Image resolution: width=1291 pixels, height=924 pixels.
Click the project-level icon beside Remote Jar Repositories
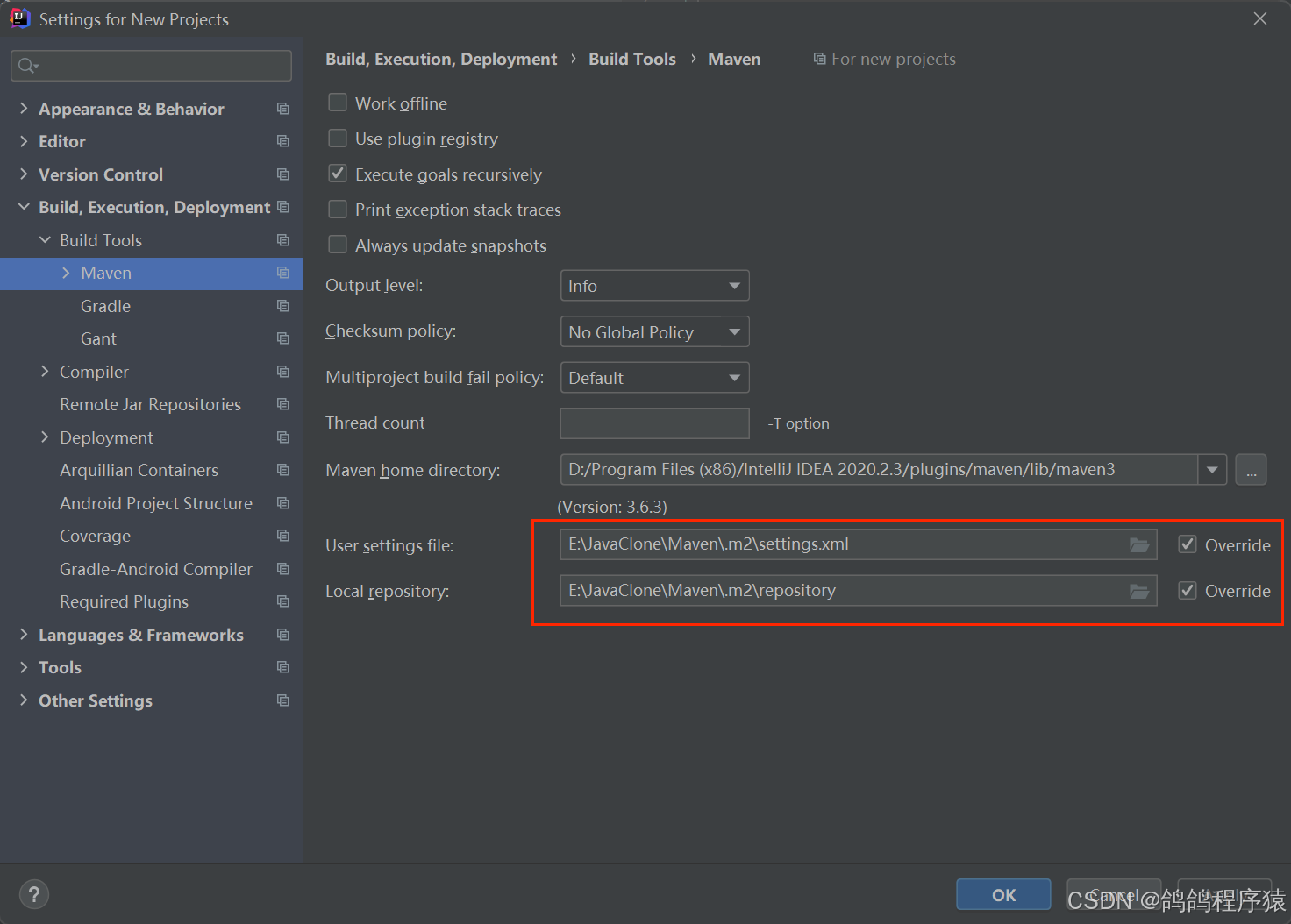[x=282, y=404]
